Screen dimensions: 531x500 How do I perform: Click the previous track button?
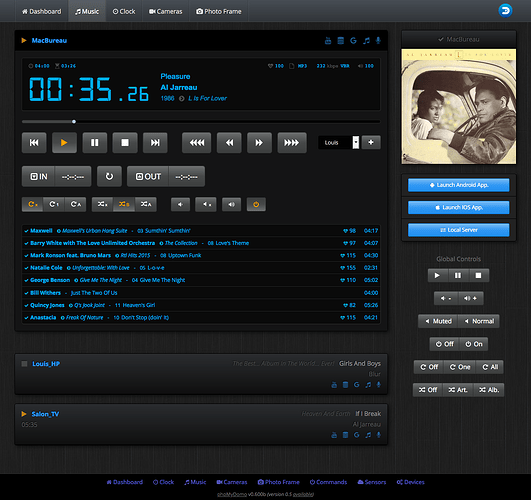[x=34, y=143]
